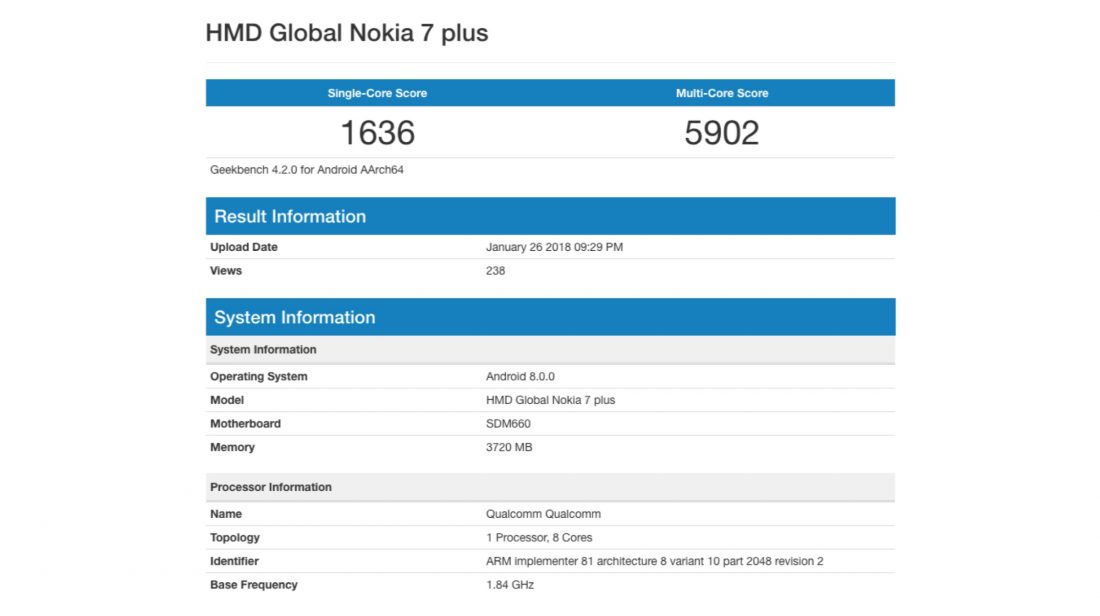Screen dimensions: 1100x616
Task: Click the Views count 238
Action: (x=495, y=271)
